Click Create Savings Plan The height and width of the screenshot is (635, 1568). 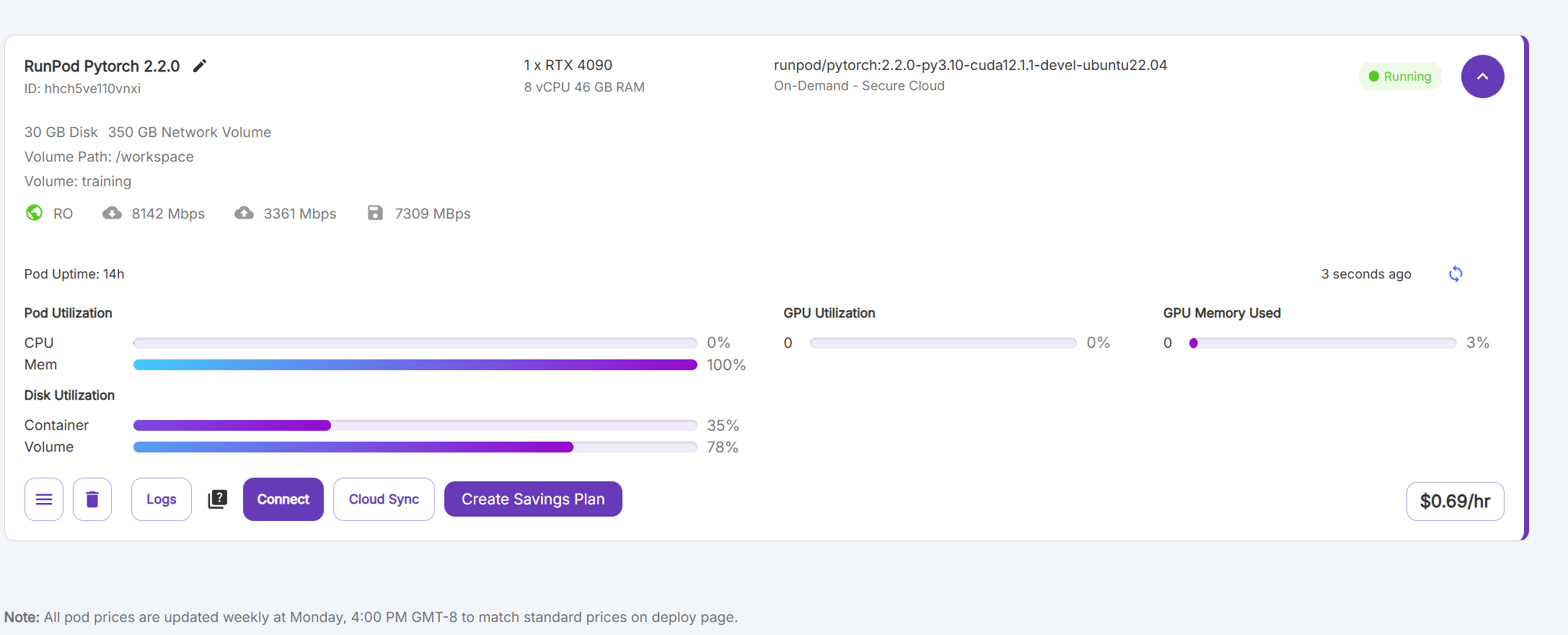pyautogui.click(x=533, y=499)
